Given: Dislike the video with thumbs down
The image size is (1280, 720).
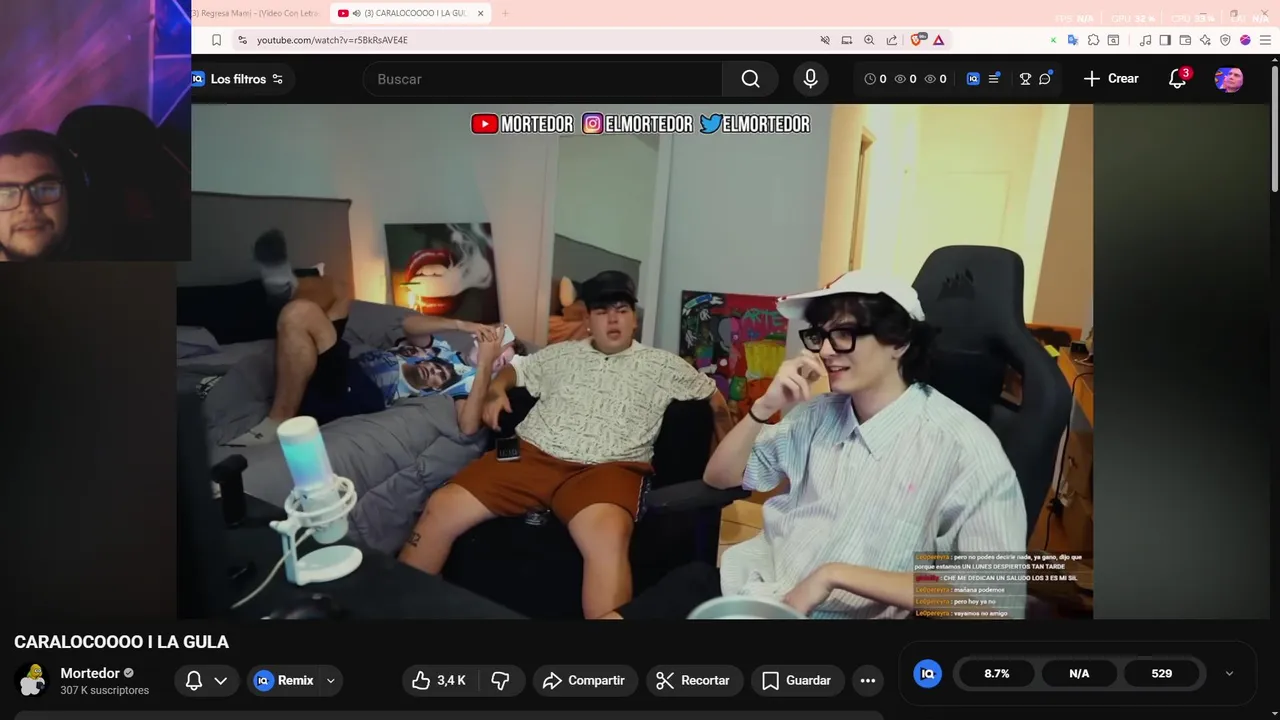Looking at the screenshot, I should 501,680.
